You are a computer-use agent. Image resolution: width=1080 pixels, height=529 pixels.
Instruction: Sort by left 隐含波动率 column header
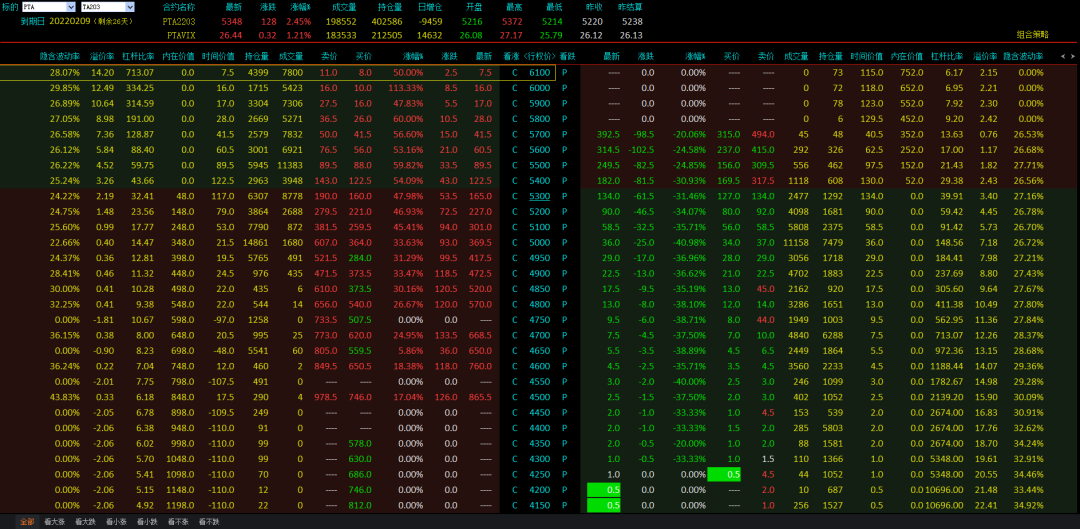coord(59,57)
